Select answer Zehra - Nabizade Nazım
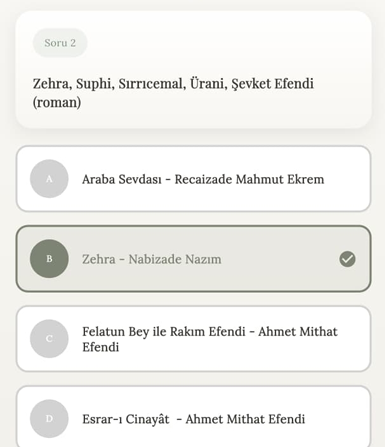 tap(193, 259)
